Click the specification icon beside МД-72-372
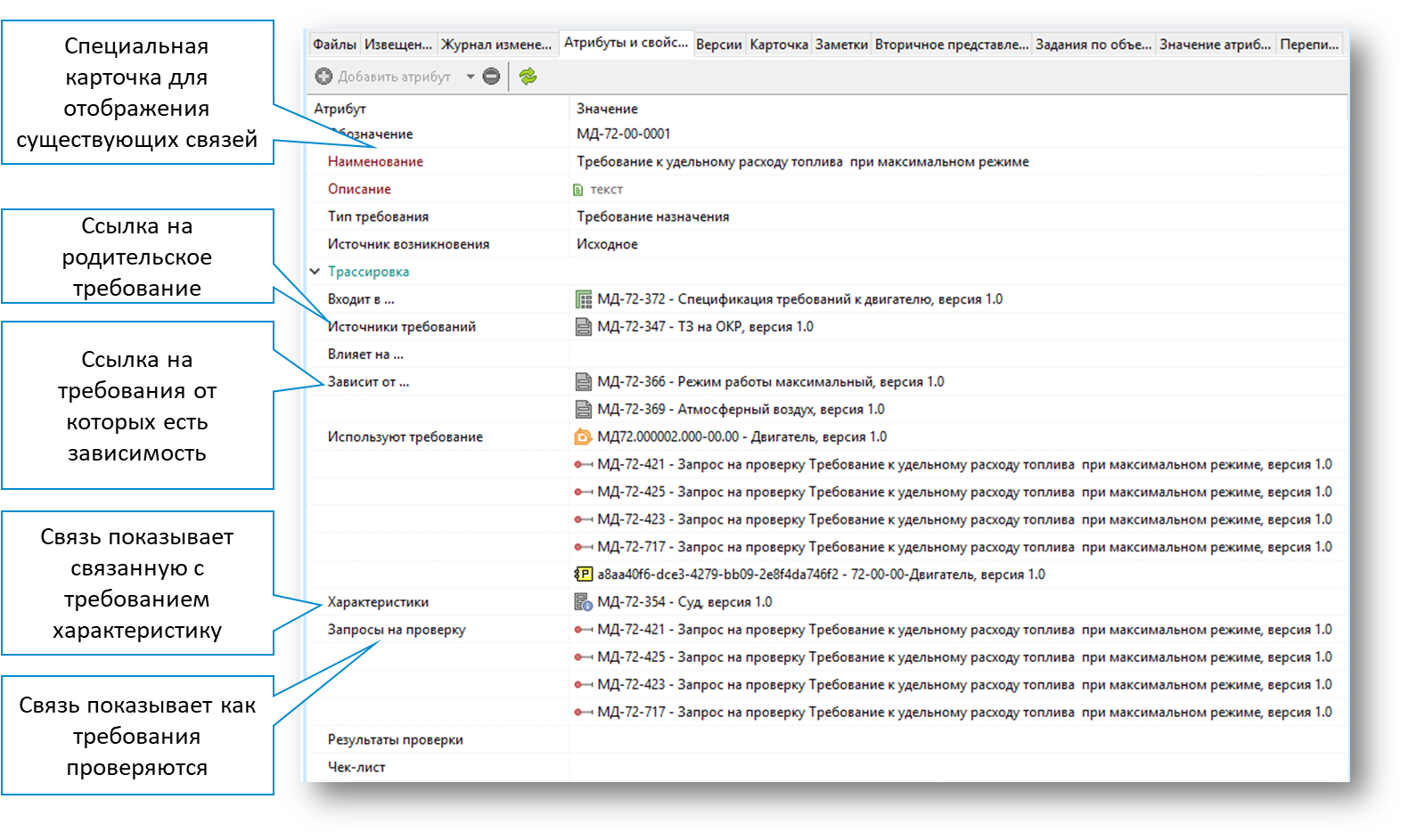 (584, 299)
